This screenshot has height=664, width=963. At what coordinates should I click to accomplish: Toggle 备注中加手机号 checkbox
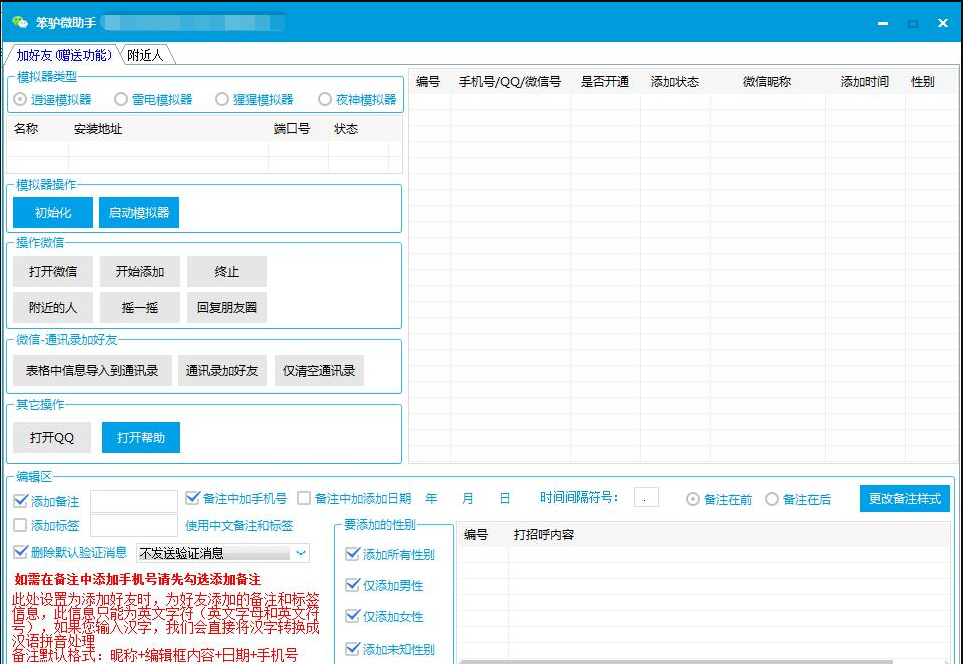pyautogui.click(x=192, y=498)
